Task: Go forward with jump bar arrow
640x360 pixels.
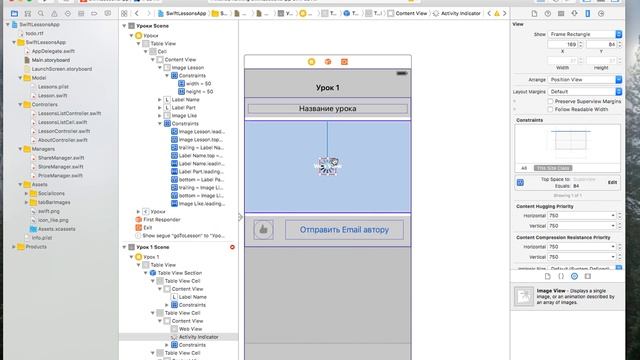Action: click(148, 13)
